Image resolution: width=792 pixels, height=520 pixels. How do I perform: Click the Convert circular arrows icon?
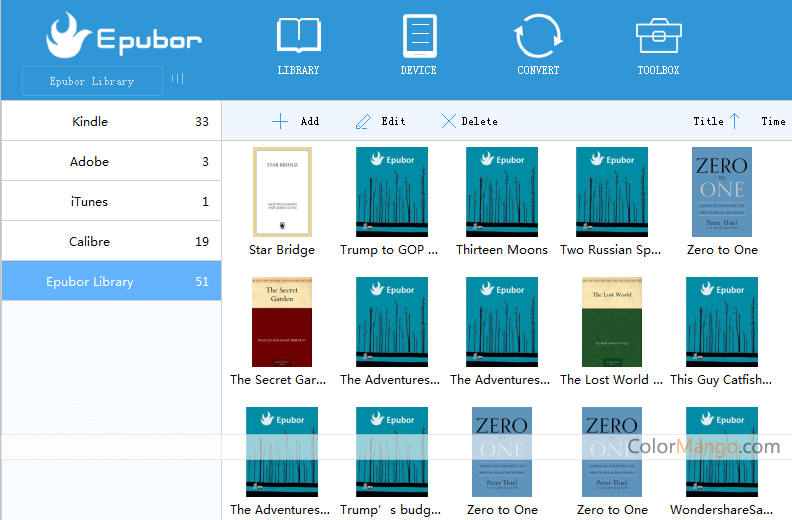tap(538, 36)
